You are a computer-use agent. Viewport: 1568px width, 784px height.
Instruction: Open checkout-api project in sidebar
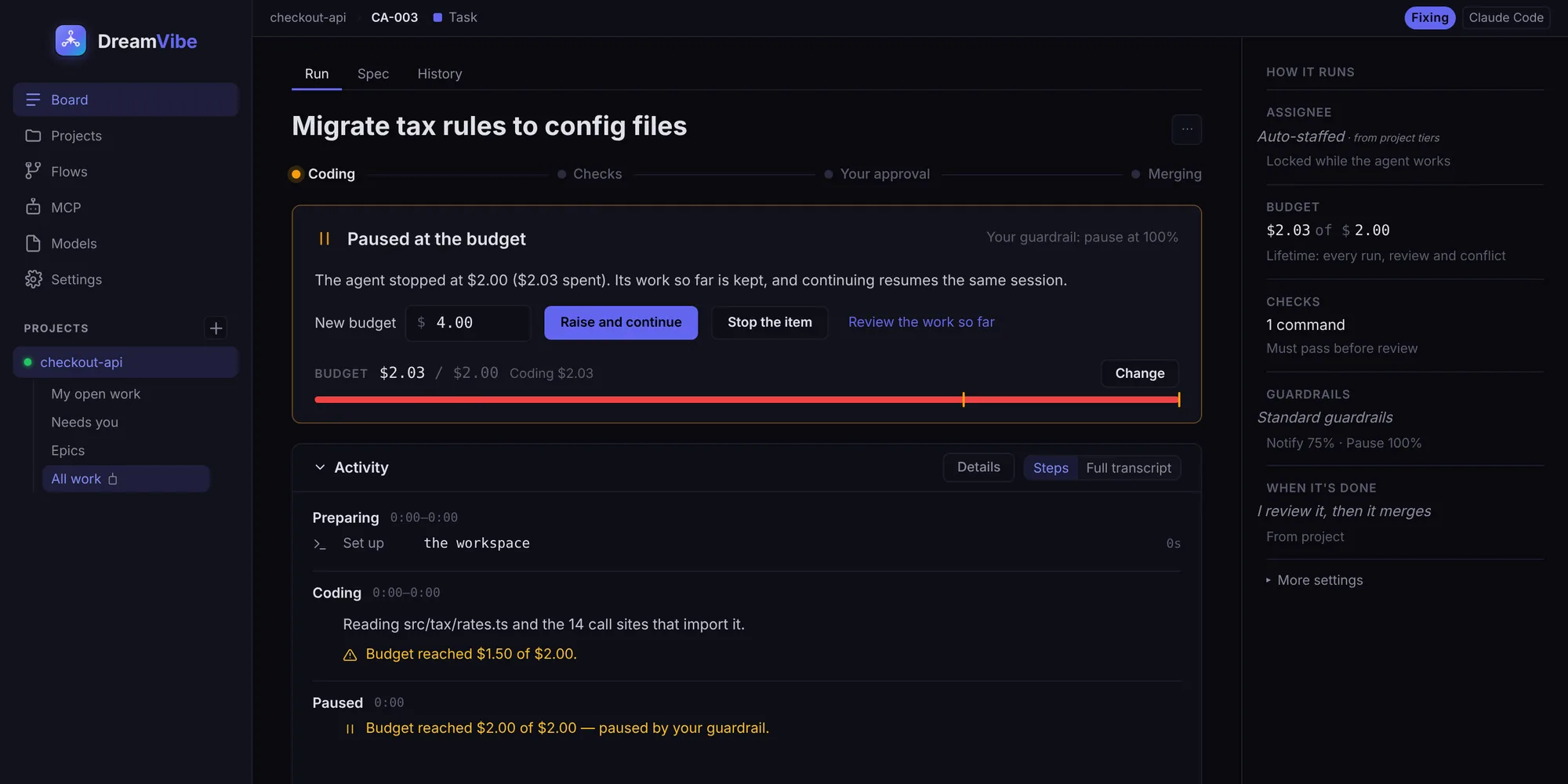tap(125, 362)
